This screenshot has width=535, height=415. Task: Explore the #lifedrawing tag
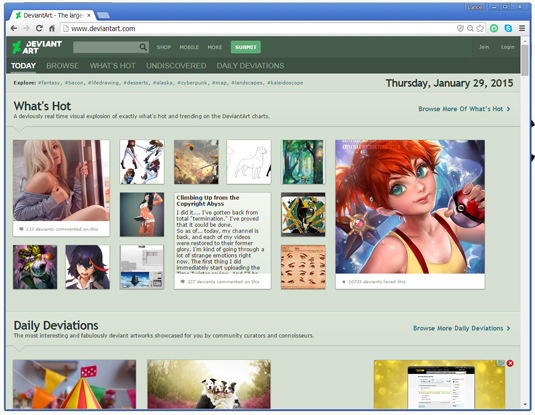(103, 83)
